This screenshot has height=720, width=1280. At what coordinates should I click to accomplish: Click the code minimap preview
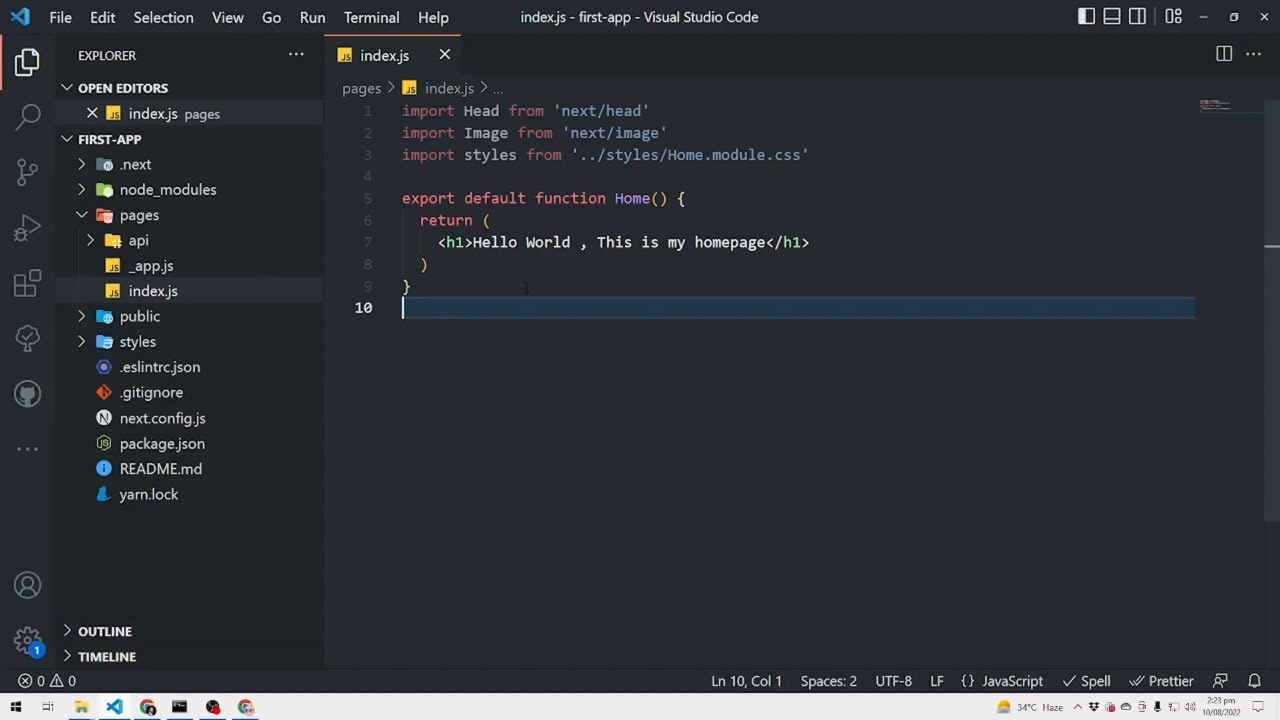click(1216, 105)
